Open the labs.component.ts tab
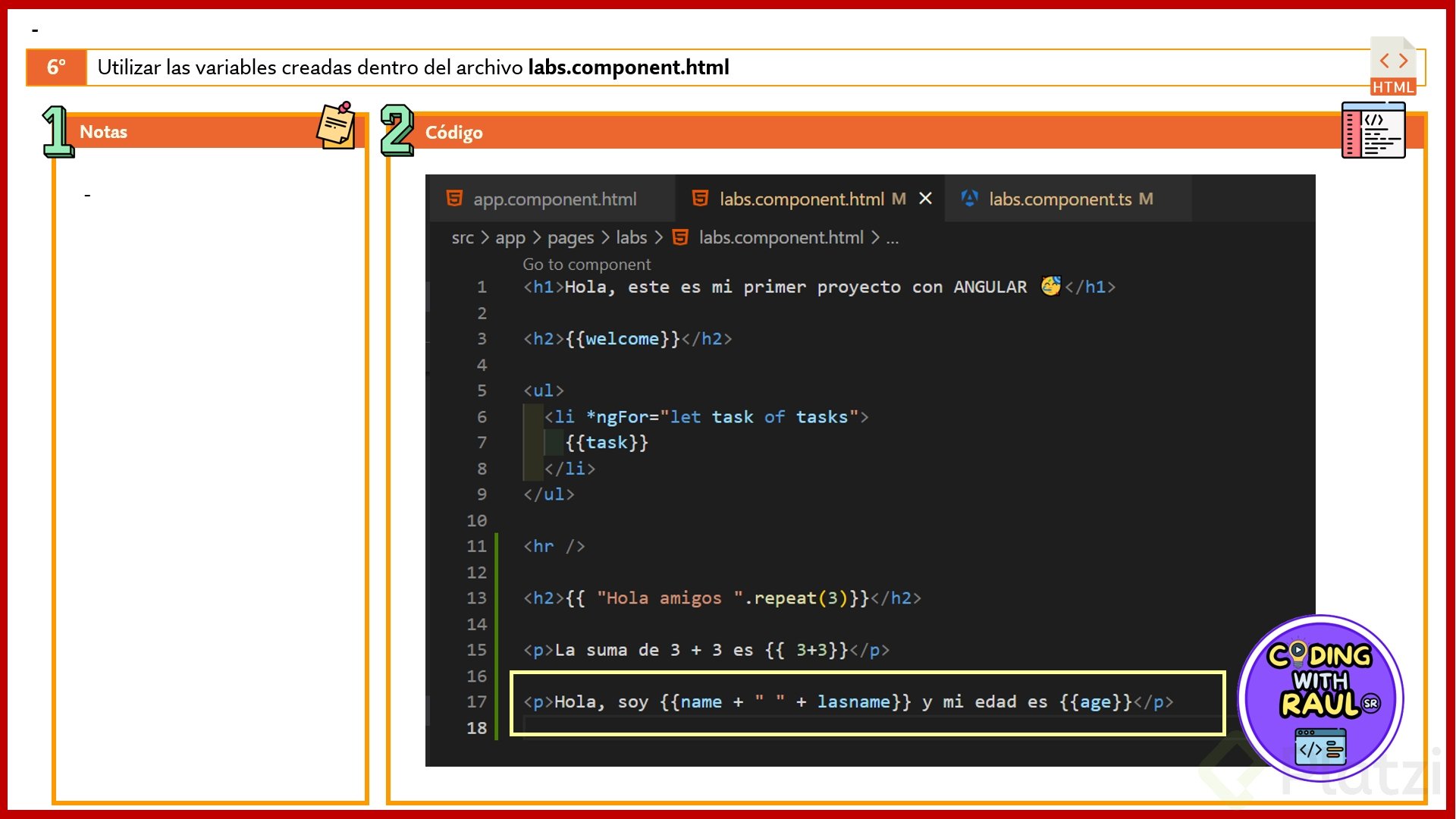The height and width of the screenshot is (819, 1456). 1059,199
